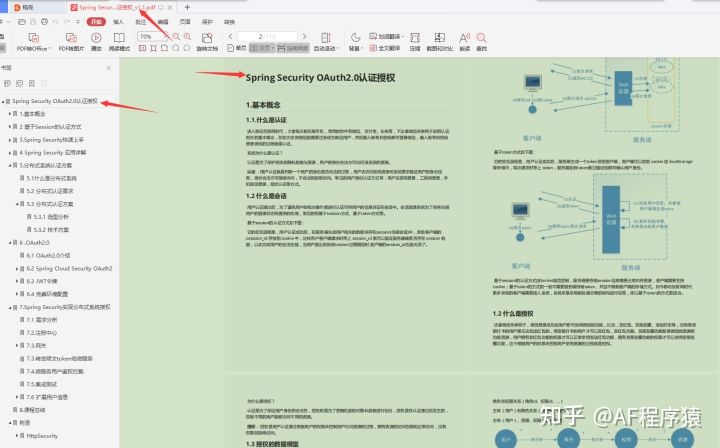This screenshot has width=720, height=448.
Task: Expand the 3.Spring Security快速上手 bookmark node
Action: 10,140
